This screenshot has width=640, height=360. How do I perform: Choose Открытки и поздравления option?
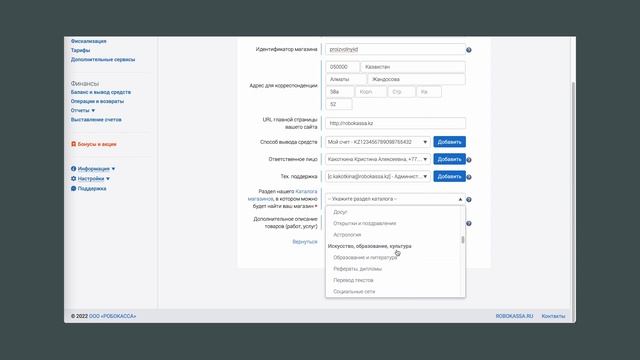pyautogui.click(x=364, y=224)
